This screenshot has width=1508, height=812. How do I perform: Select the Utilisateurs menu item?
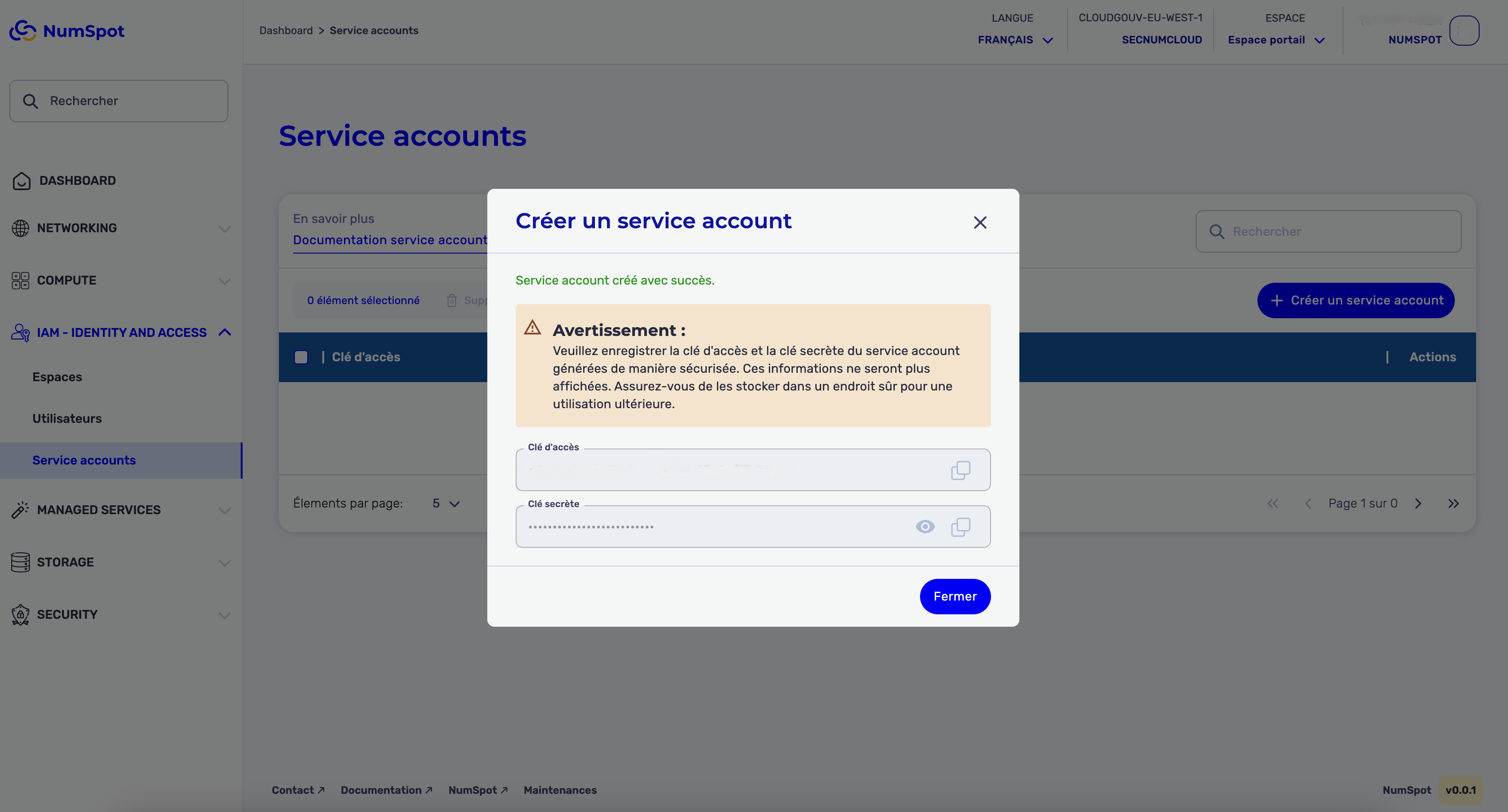(x=66, y=419)
